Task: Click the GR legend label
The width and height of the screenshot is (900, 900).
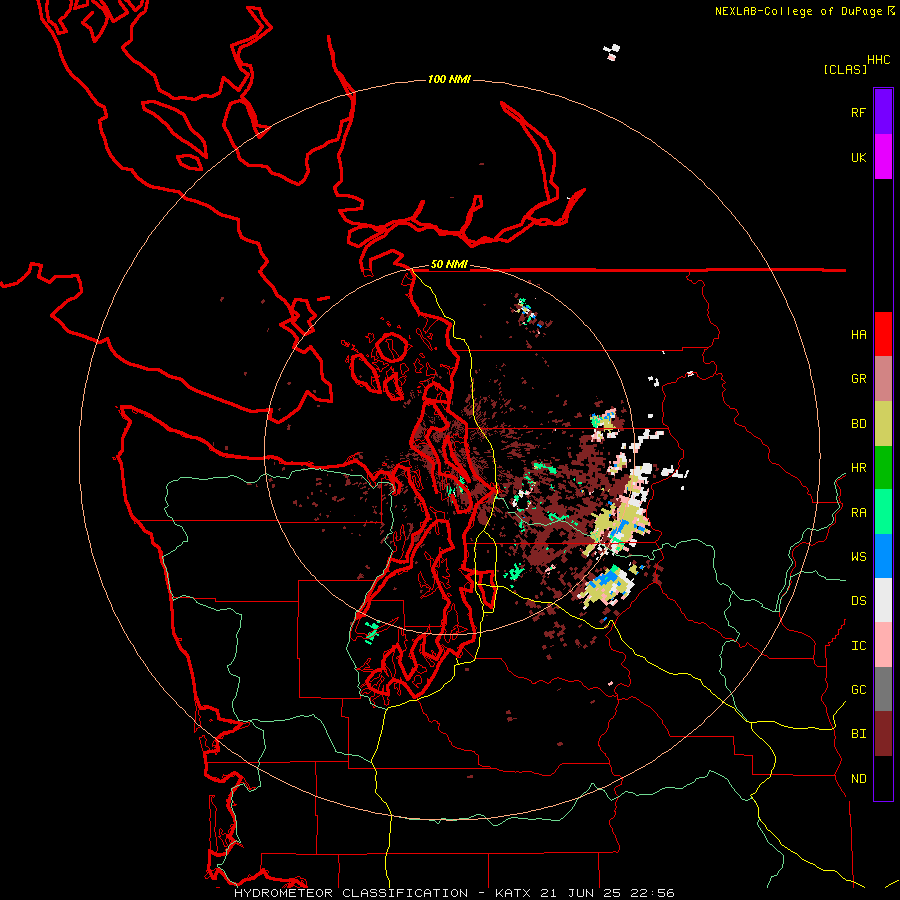Action: pyautogui.click(x=858, y=379)
